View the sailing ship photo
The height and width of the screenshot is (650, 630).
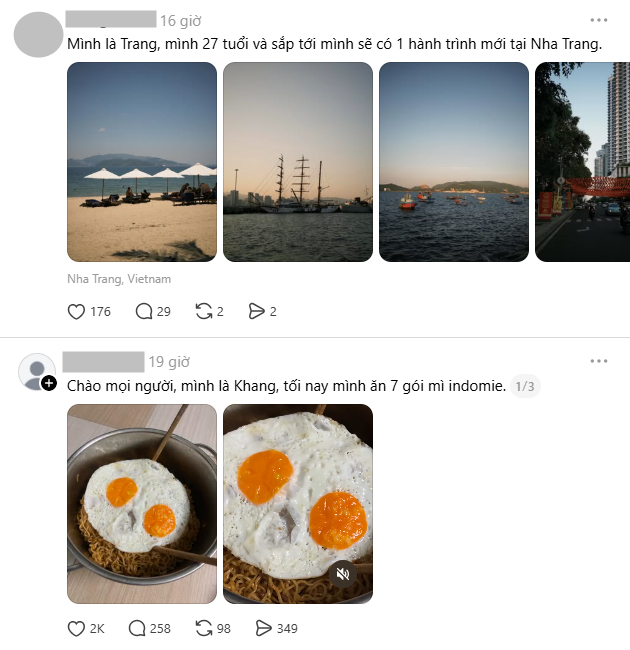coord(298,162)
